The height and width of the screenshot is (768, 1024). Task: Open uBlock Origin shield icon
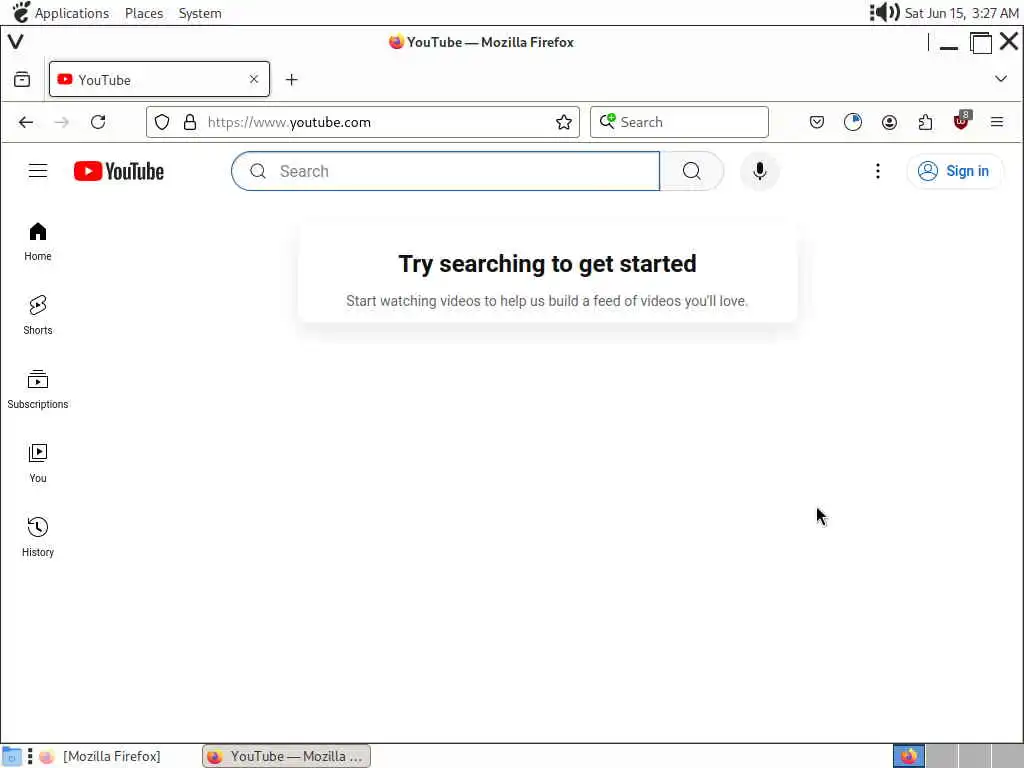[x=962, y=121]
